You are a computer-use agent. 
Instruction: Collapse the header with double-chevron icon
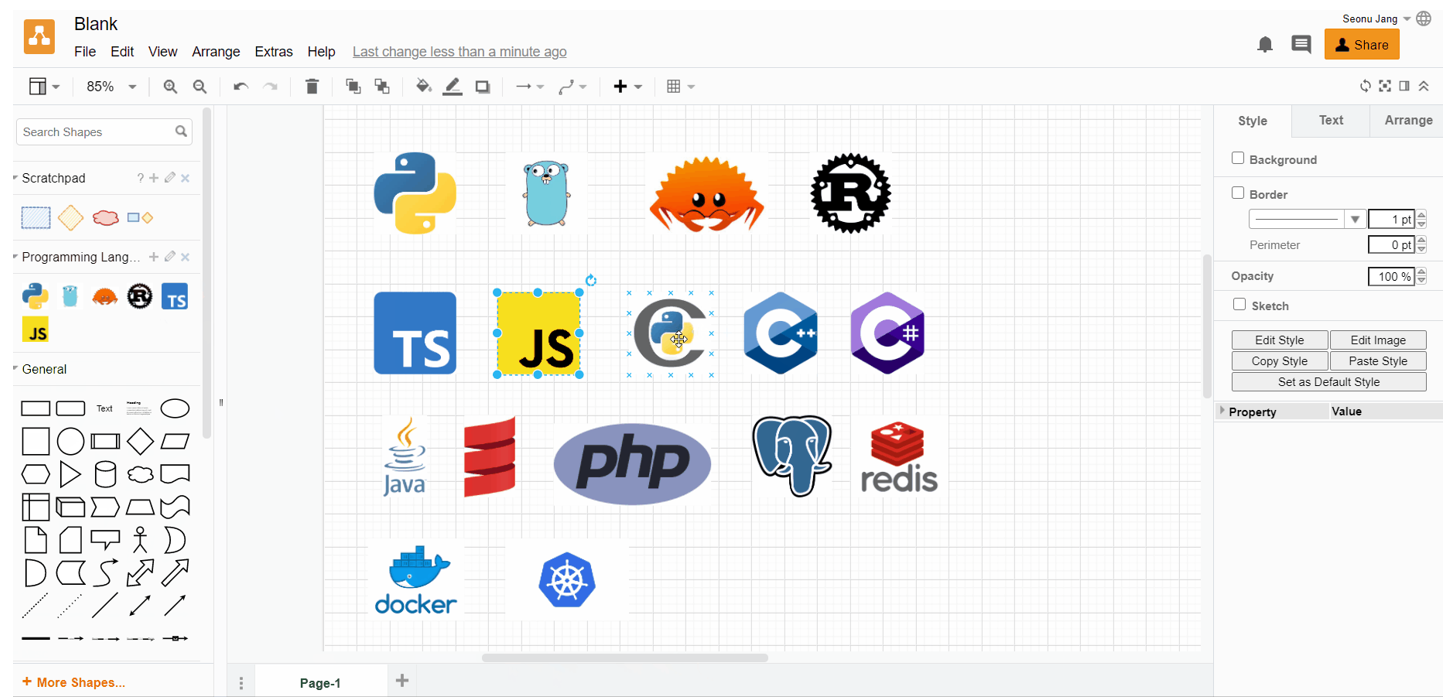1424,87
